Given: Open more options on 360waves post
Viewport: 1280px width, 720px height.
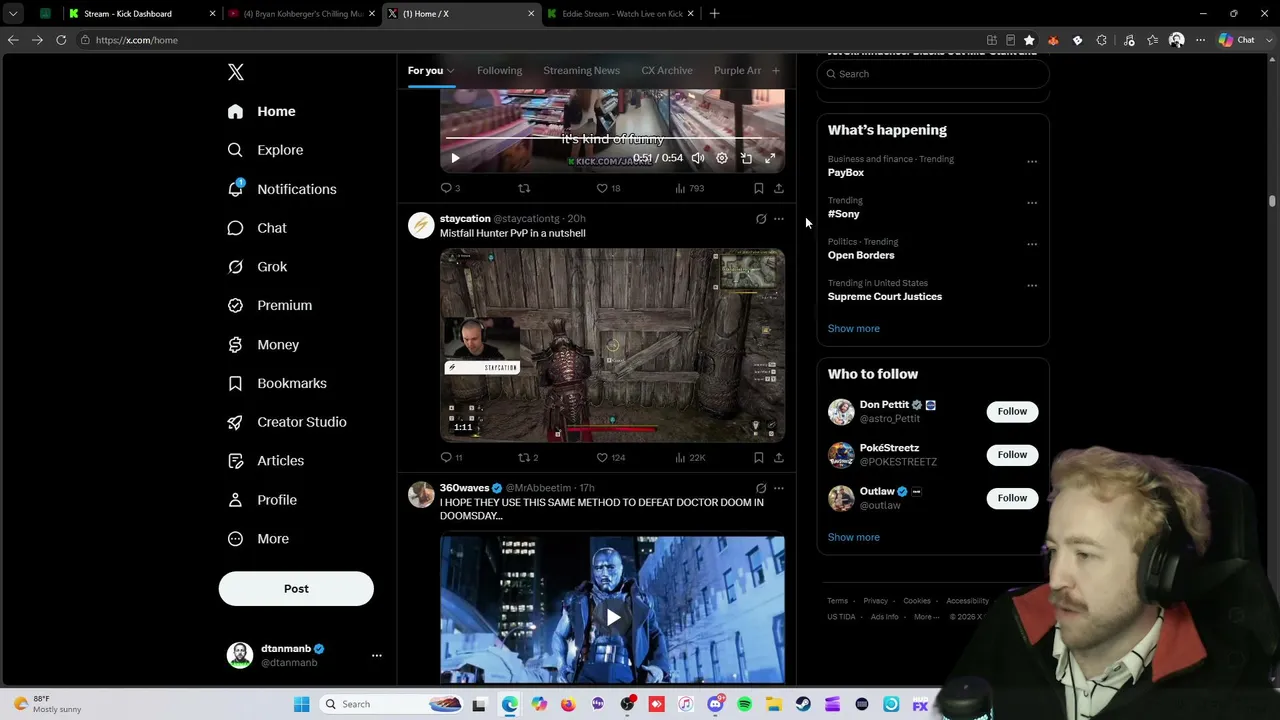Looking at the screenshot, I should pos(779,488).
